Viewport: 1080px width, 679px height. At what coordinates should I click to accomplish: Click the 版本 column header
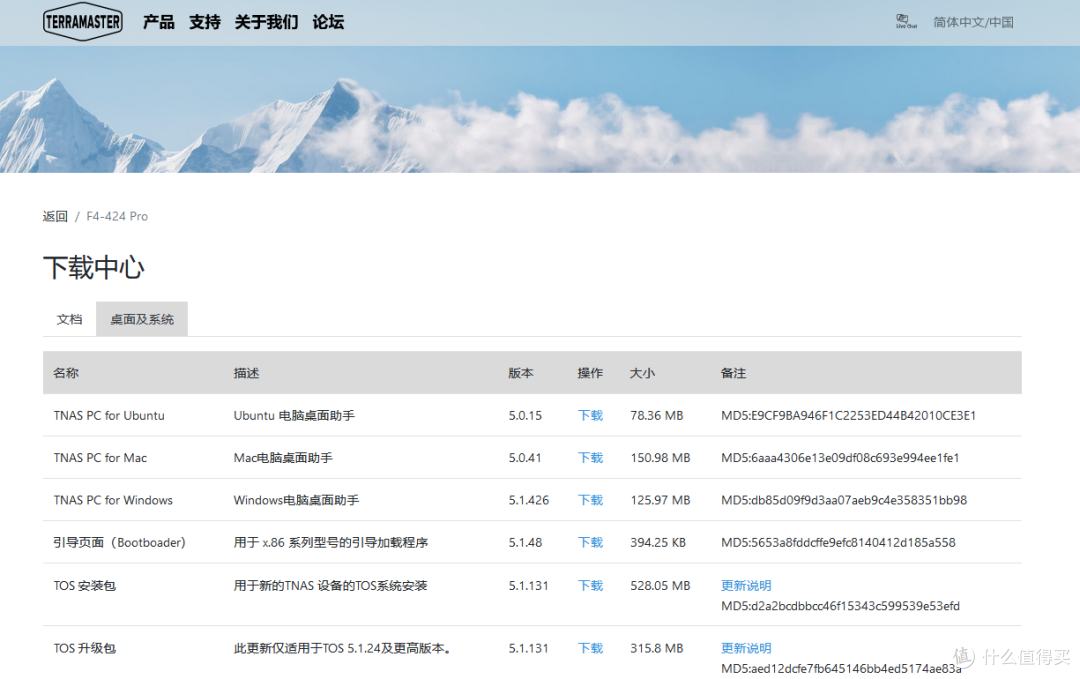coord(521,373)
